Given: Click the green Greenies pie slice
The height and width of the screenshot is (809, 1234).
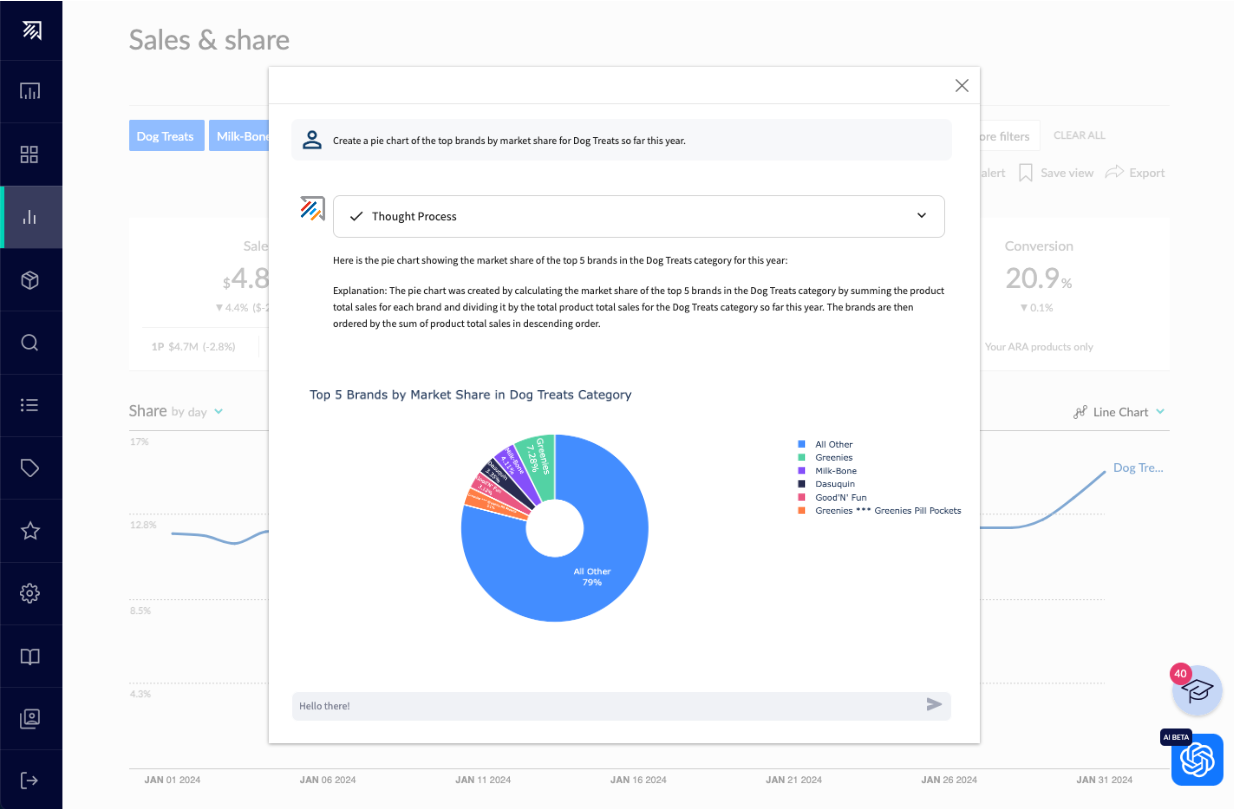Looking at the screenshot, I should (x=541, y=462).
